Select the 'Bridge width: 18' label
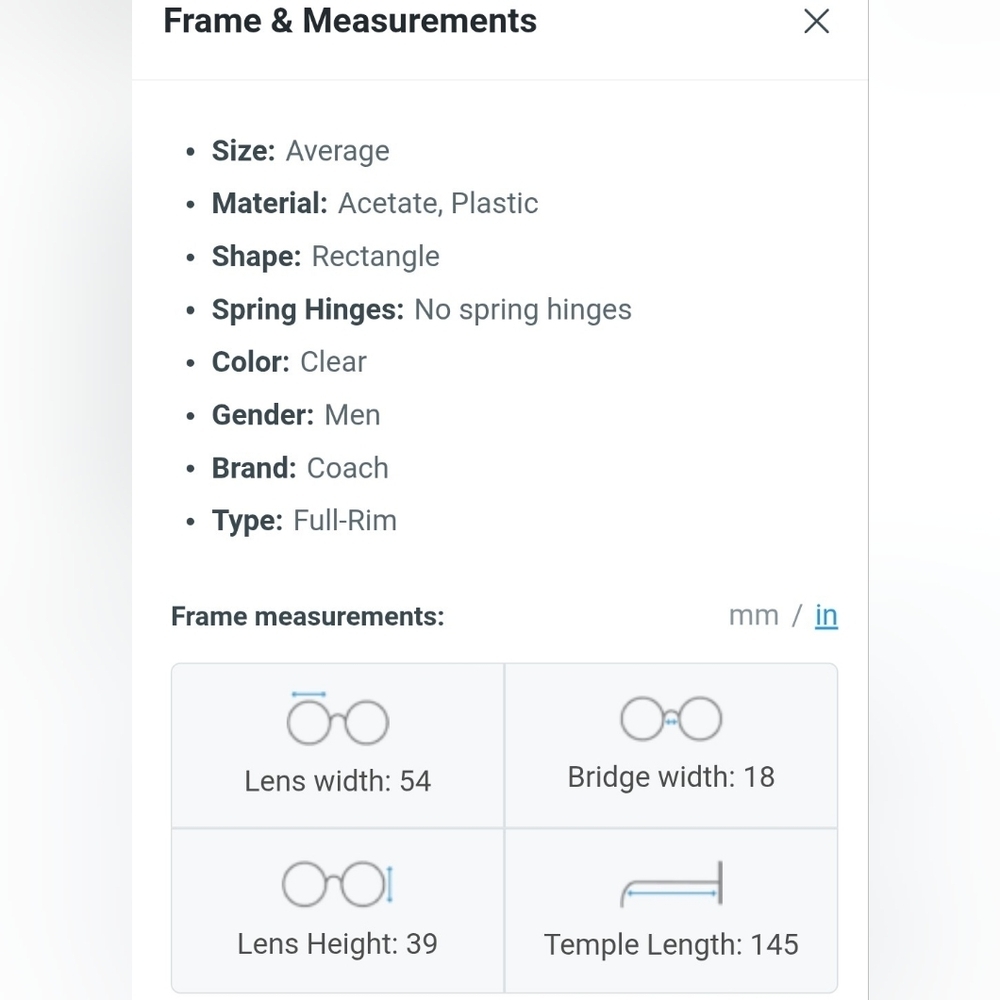The height and width of the screenshot is (1000, 1000). click(671, 777)
